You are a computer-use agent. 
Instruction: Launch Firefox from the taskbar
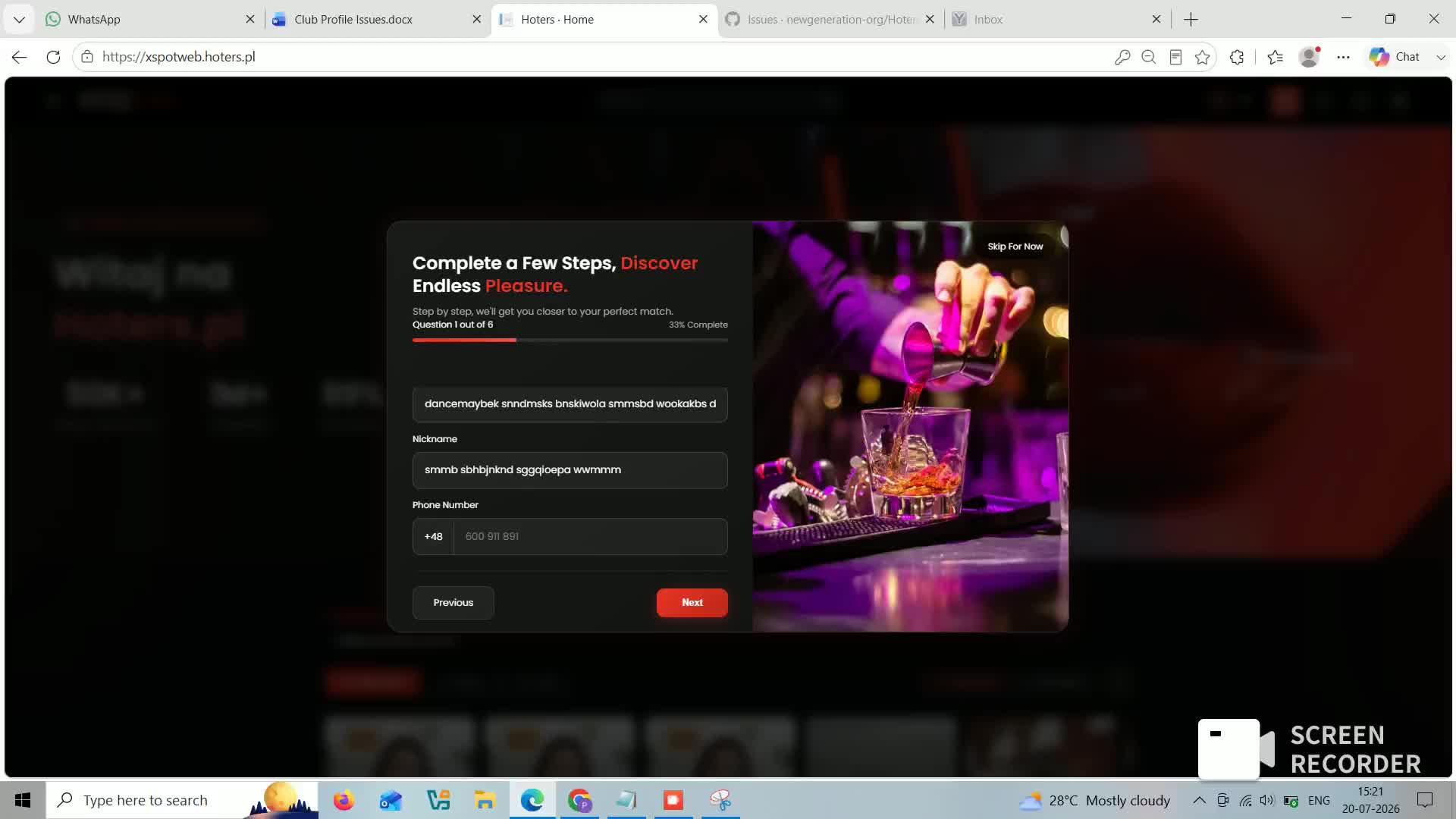click(344, 800)
